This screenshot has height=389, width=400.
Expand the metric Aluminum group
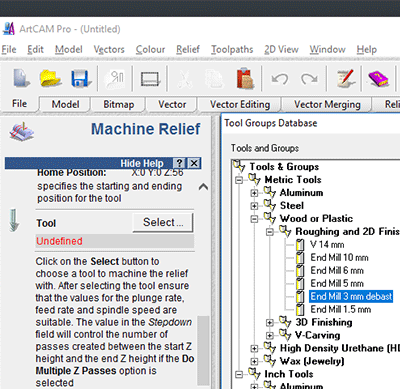(x=254, y=193)
